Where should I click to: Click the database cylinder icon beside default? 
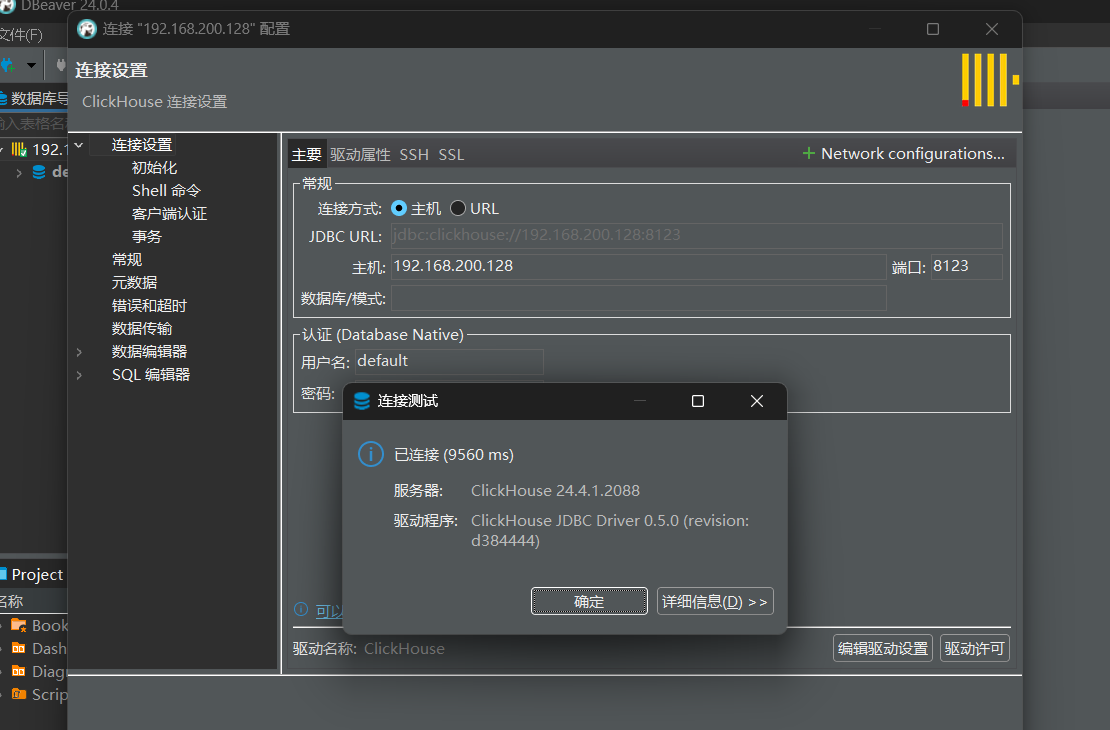coord(39,172)
